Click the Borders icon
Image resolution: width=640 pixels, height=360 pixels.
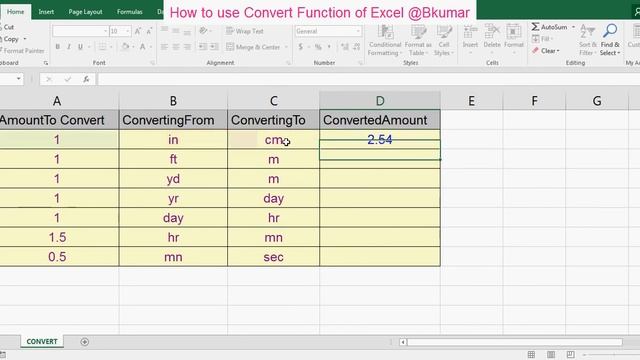pyautogui.click(x=102, y=47)
